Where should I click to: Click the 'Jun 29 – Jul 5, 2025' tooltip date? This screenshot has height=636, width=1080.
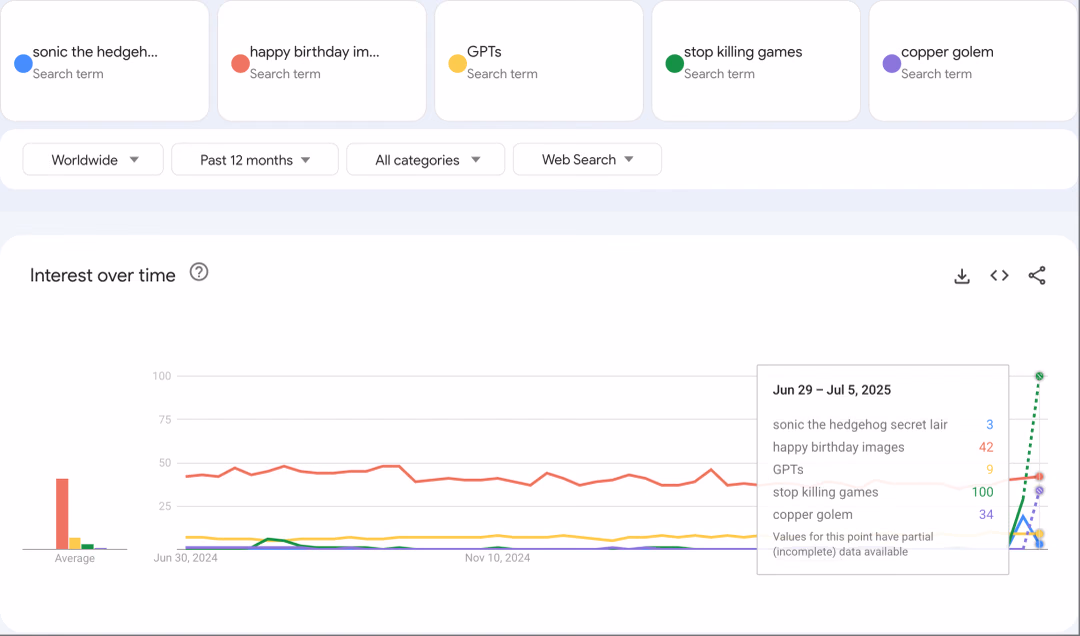pos(831,390)
